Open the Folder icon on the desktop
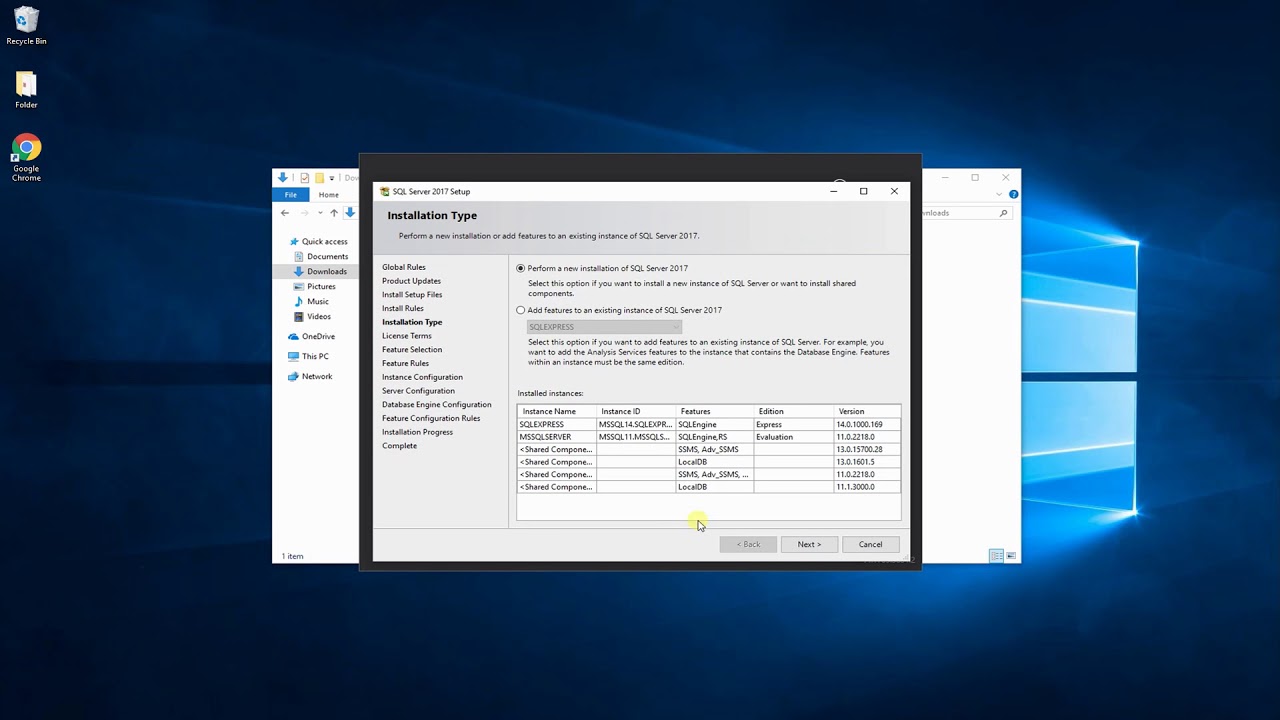Image resolution: width=1280 pixels, height=720 pixels. click(26, 89)
